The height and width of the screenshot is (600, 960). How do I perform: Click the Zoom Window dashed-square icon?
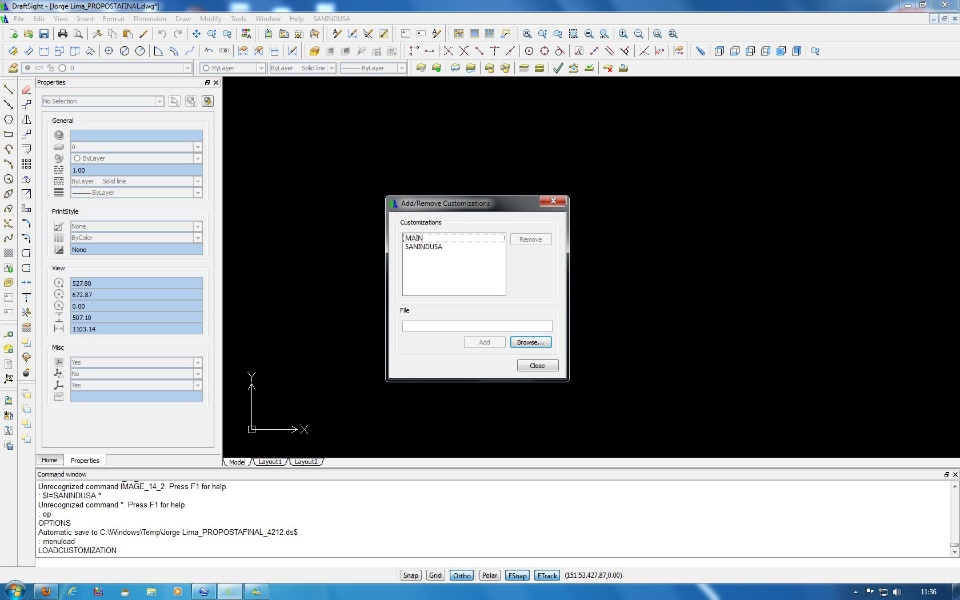click(573, 34)
